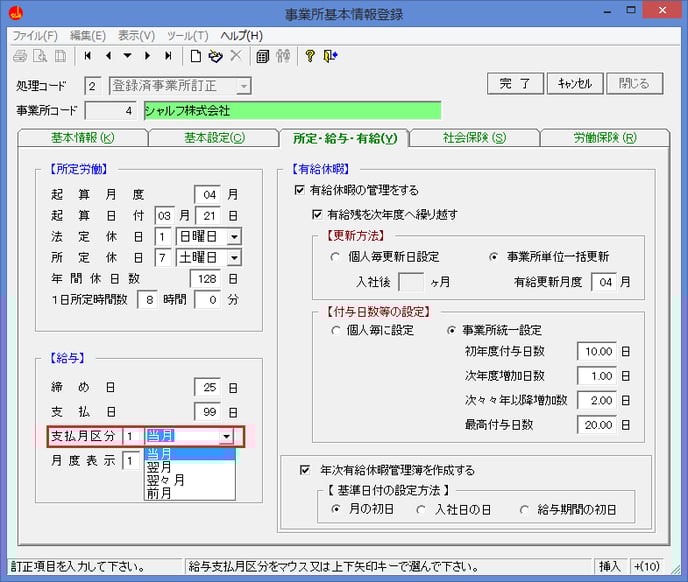This screenshot has height=582, width=688.
Task: Click the 入社後 months field
Action: tap(411, 282)
